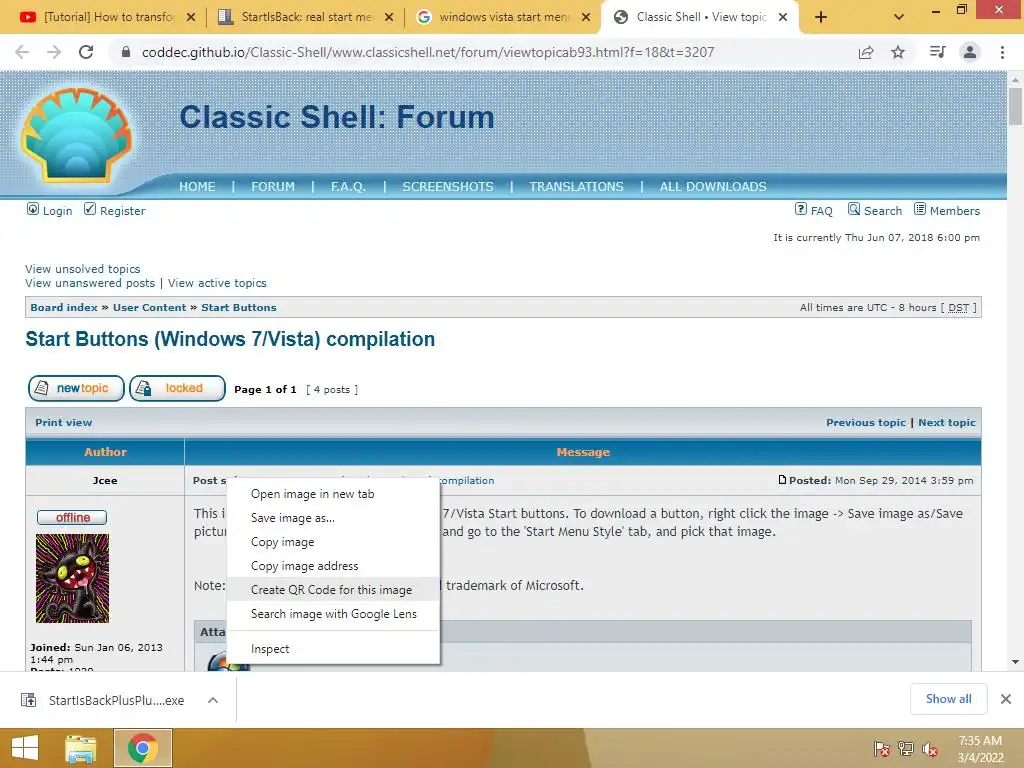1024x768 pixels.
Task: Go to HOME in forum navigation
Action: pyautogui.click(x=197, y=187)
